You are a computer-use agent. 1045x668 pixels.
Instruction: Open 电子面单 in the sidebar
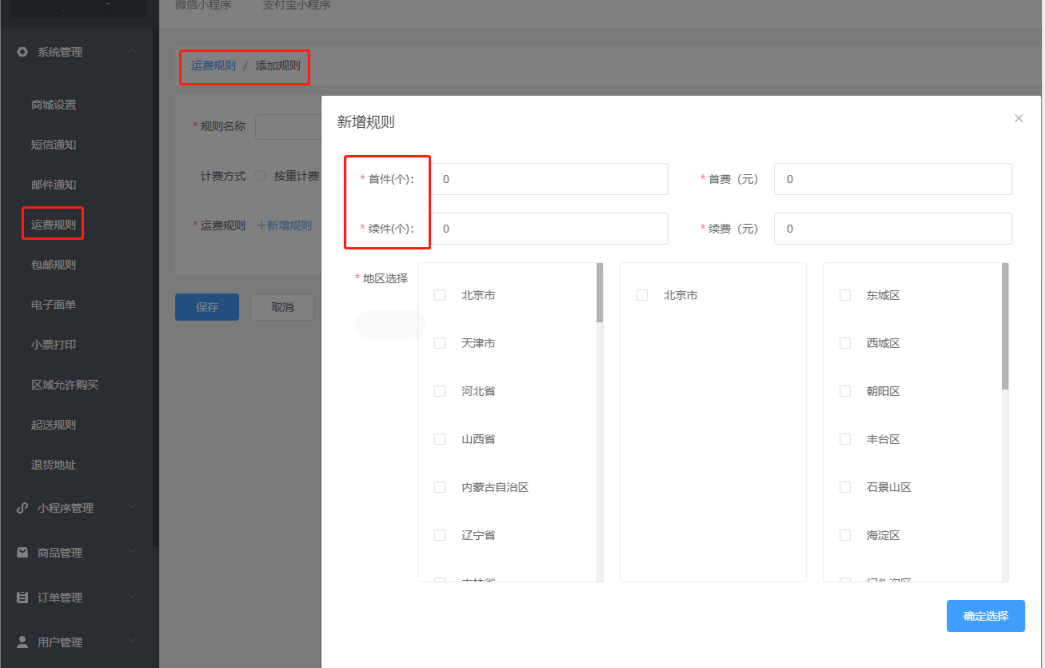point(53,305)
